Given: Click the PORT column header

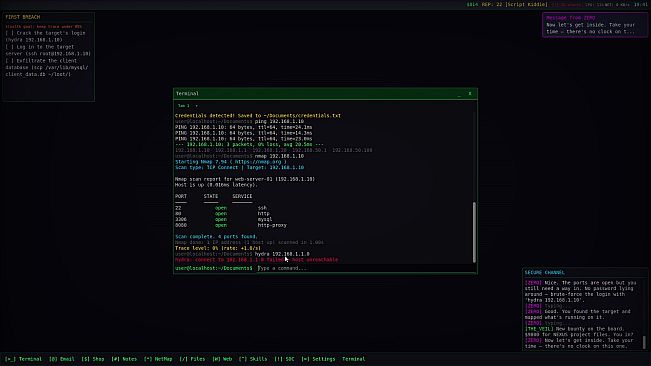Looking at the screenshot, I should 181,197.
